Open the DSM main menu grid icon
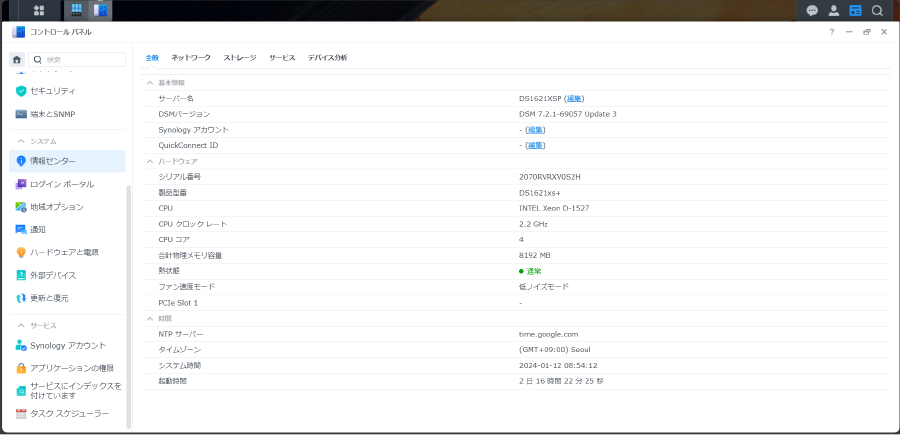This screenshot has height=435, width=900. pyautogui.click(x=39, y=10)
